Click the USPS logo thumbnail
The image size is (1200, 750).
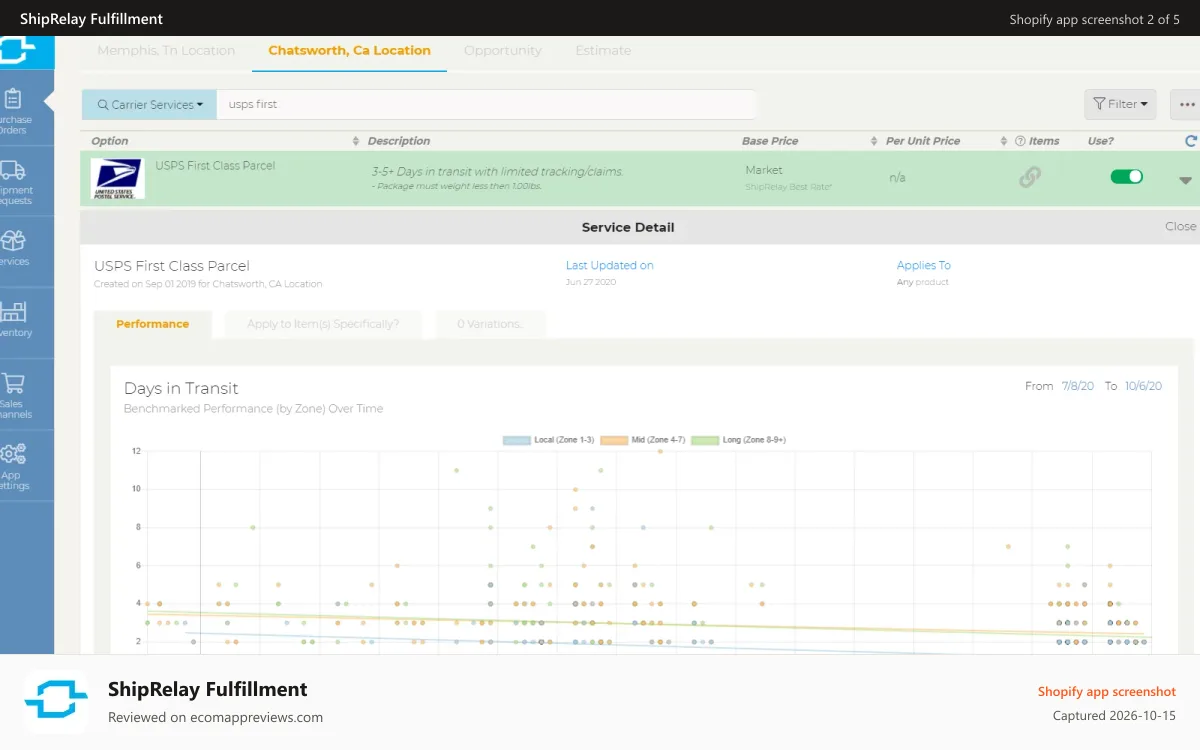click(x=117, y=178)
